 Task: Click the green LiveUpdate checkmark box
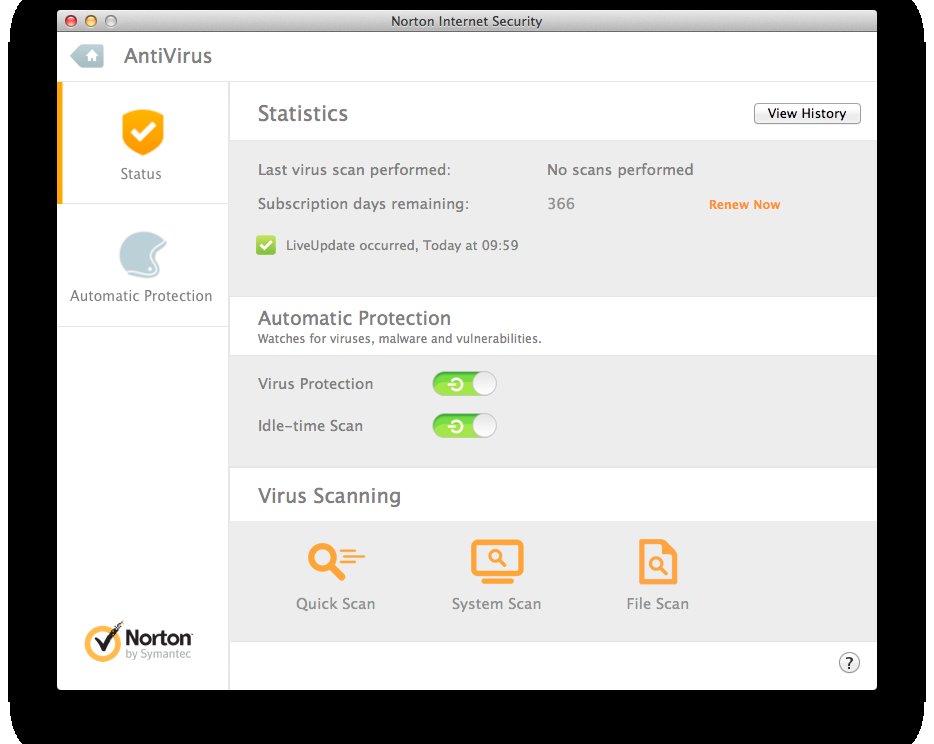tap(266, 245)
